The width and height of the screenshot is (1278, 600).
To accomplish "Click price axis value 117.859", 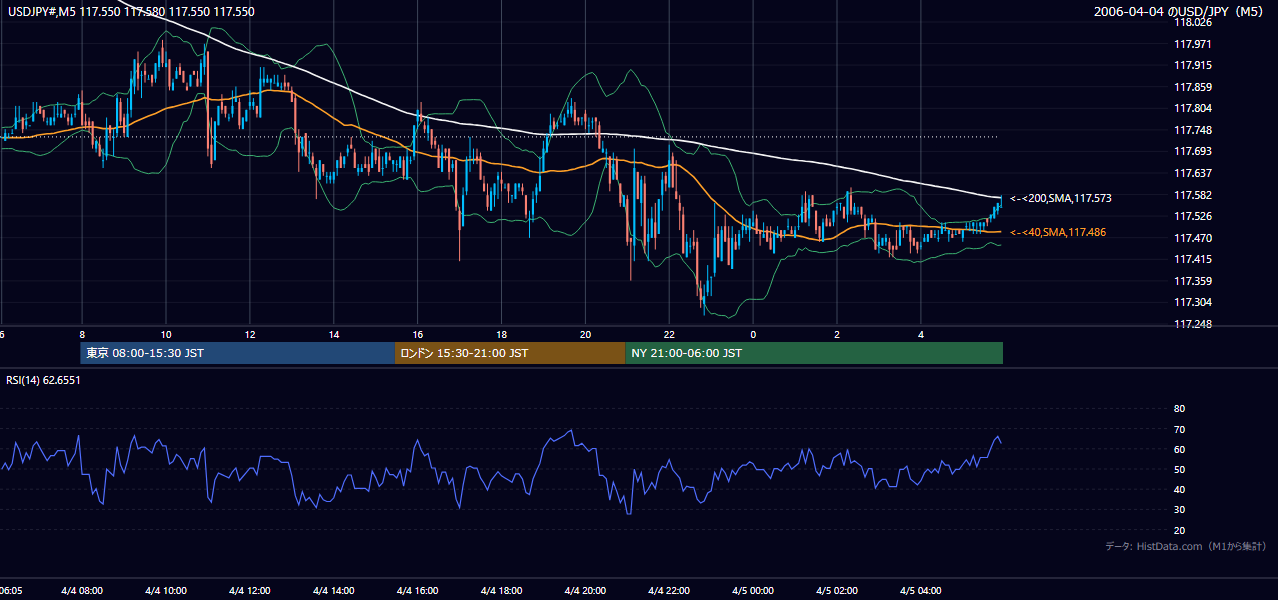I will click(1191, 87).
